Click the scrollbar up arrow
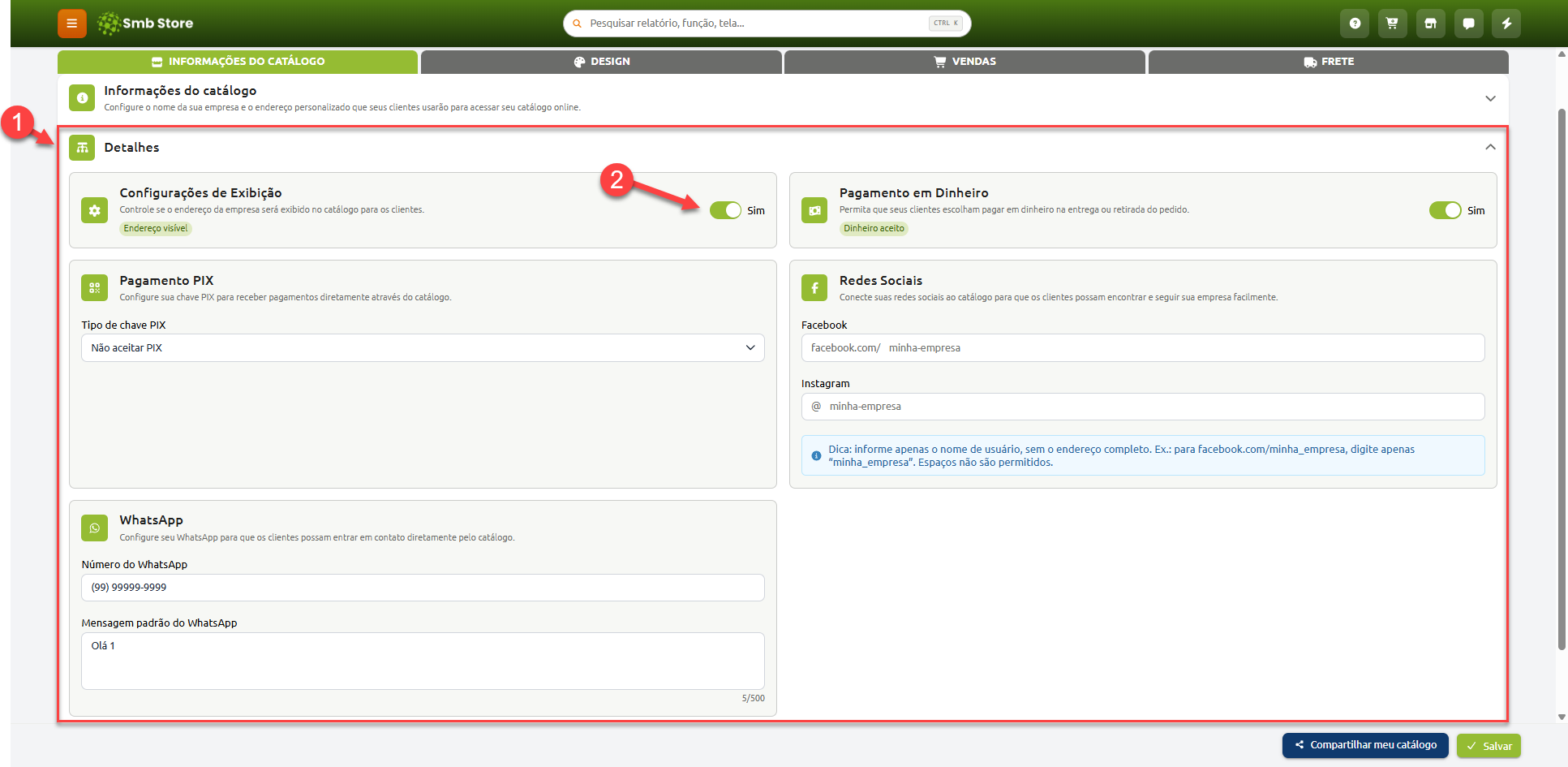 point(1562,54)
